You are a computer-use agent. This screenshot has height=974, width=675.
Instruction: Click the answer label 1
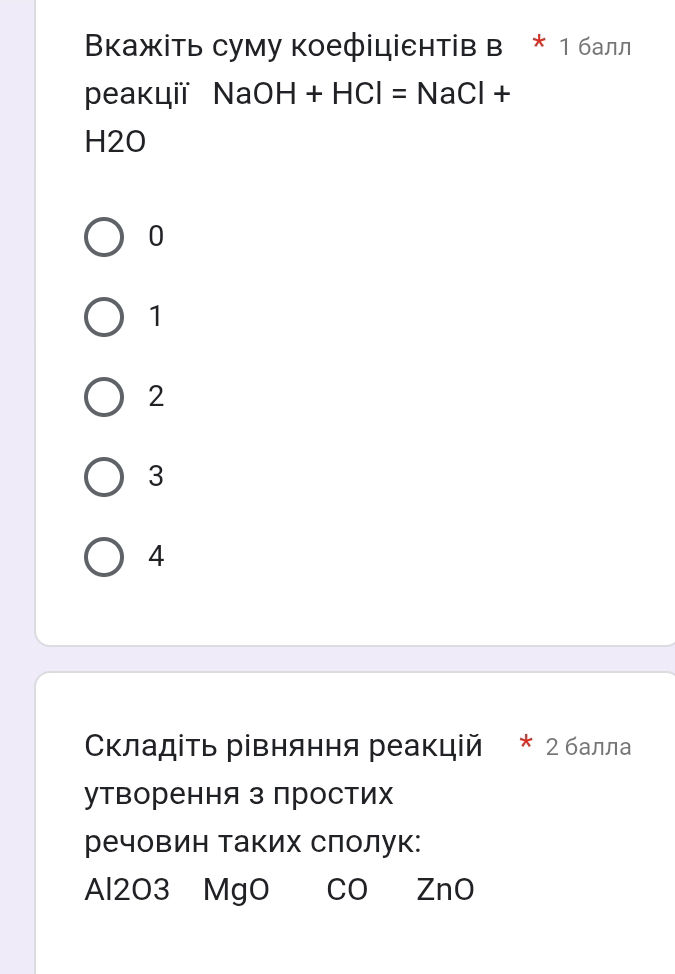point(155,317)
